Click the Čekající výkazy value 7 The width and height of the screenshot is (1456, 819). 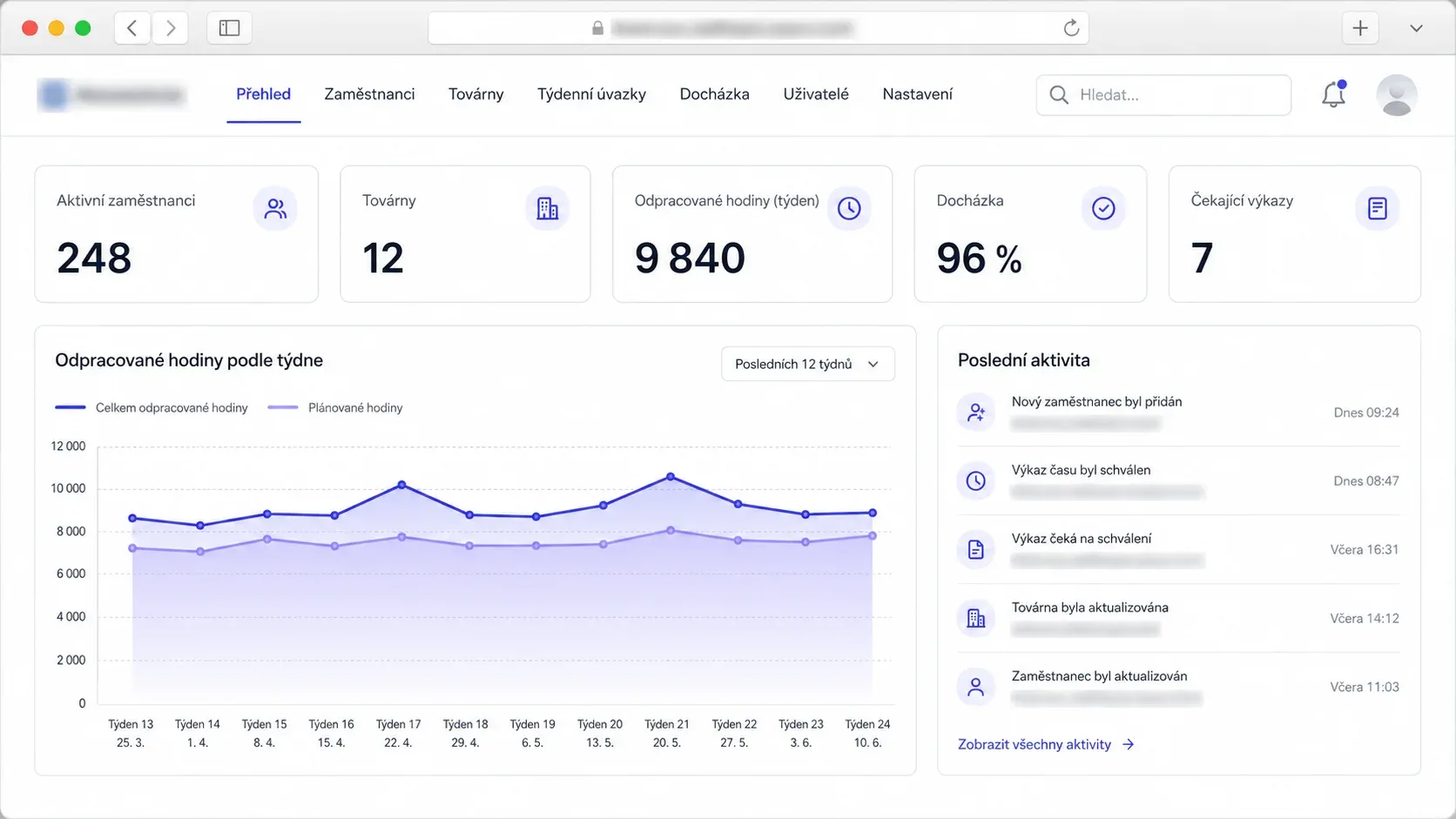click(1202, 258)
